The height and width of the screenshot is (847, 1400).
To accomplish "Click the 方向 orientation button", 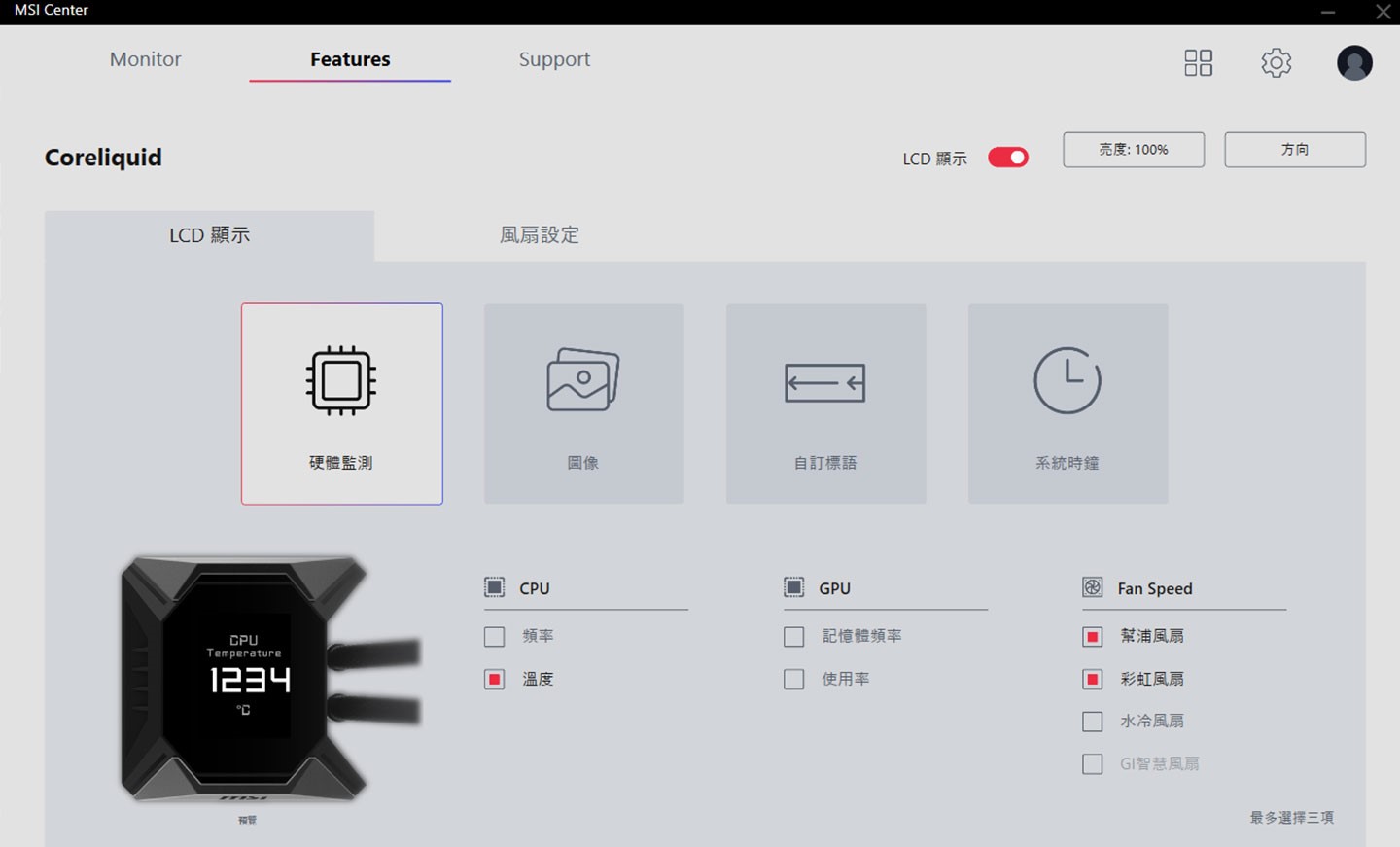I will (x=1295, y=150).
